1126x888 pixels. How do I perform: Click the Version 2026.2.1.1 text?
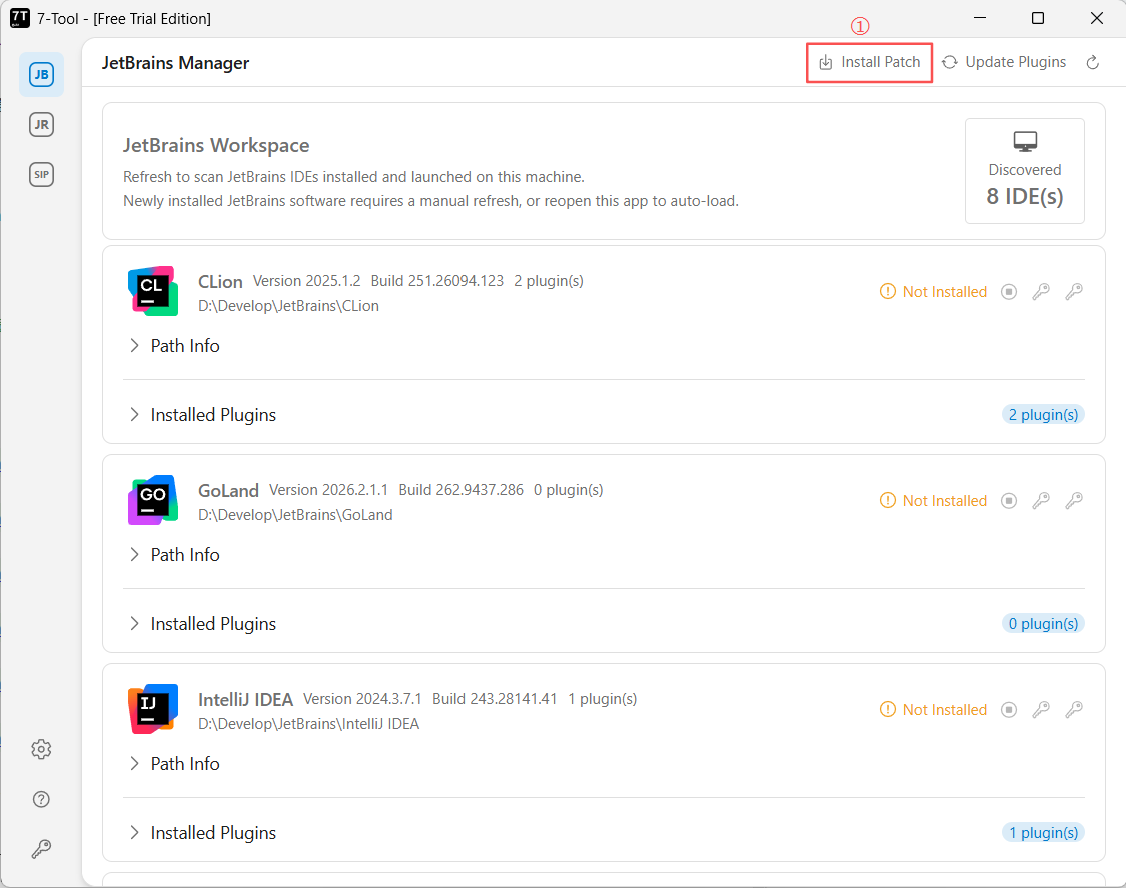(x=328, y=490)
